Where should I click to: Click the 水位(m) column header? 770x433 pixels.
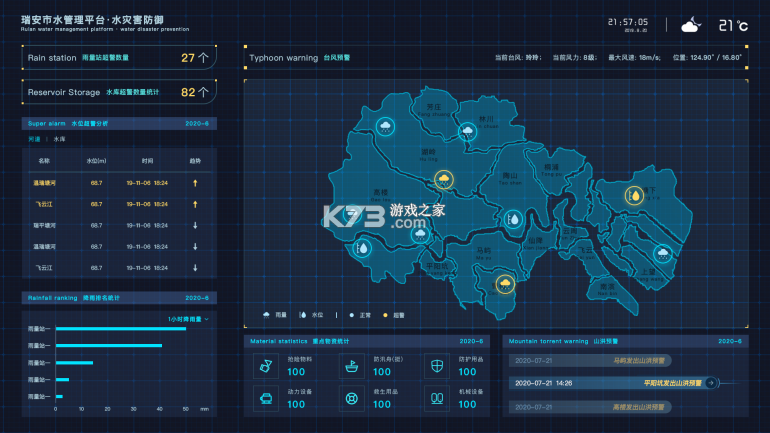[96, 161]
